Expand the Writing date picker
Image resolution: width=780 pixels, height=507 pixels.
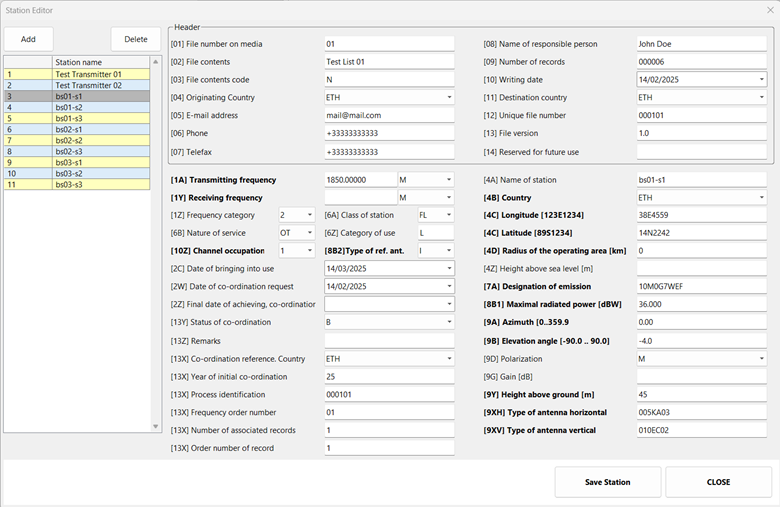tap(761, 80)
